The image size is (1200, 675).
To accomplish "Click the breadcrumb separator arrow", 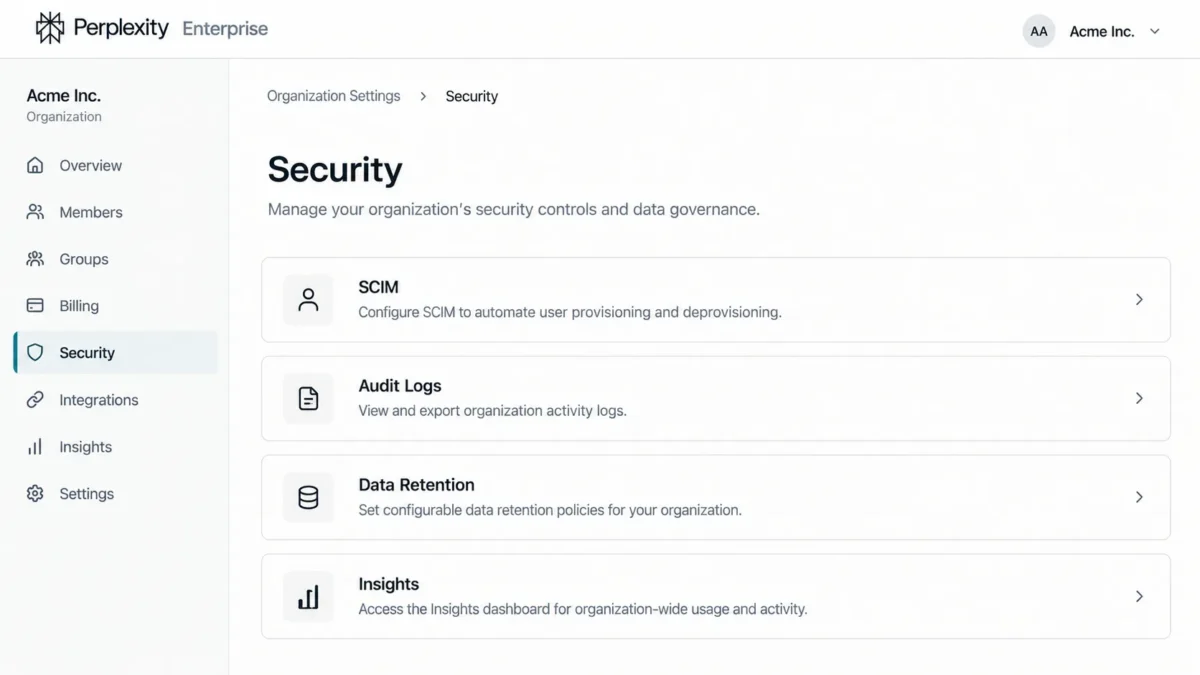I will (x=423, y=96).
